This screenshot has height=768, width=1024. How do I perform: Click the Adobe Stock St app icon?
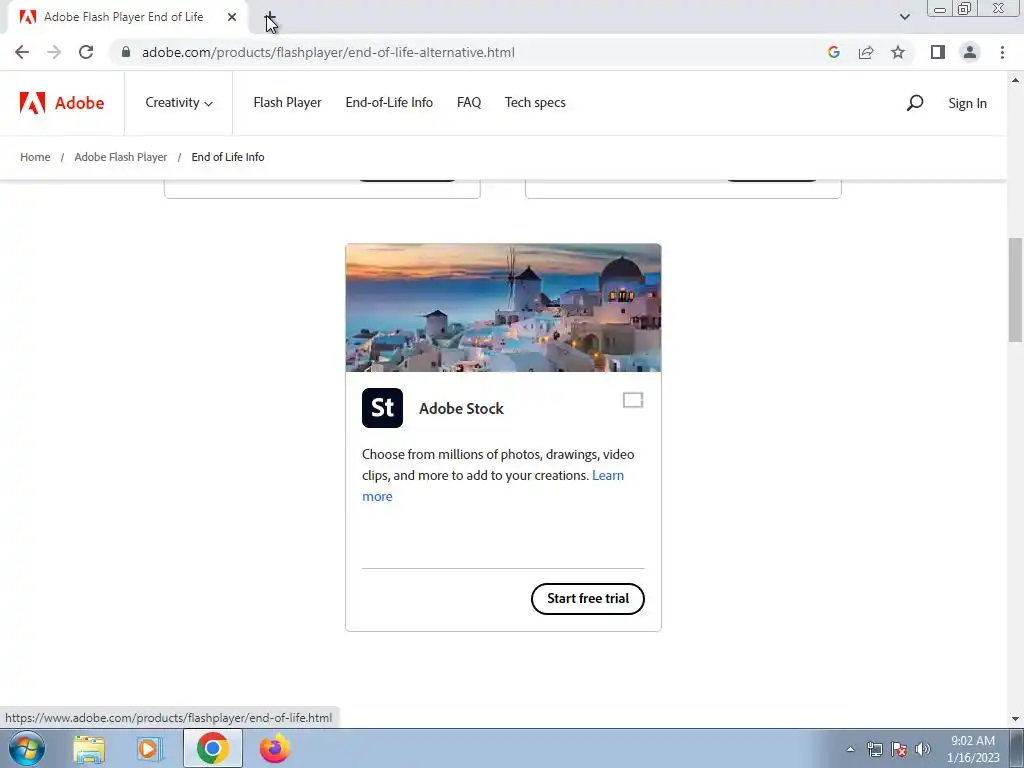pos(382,408)
